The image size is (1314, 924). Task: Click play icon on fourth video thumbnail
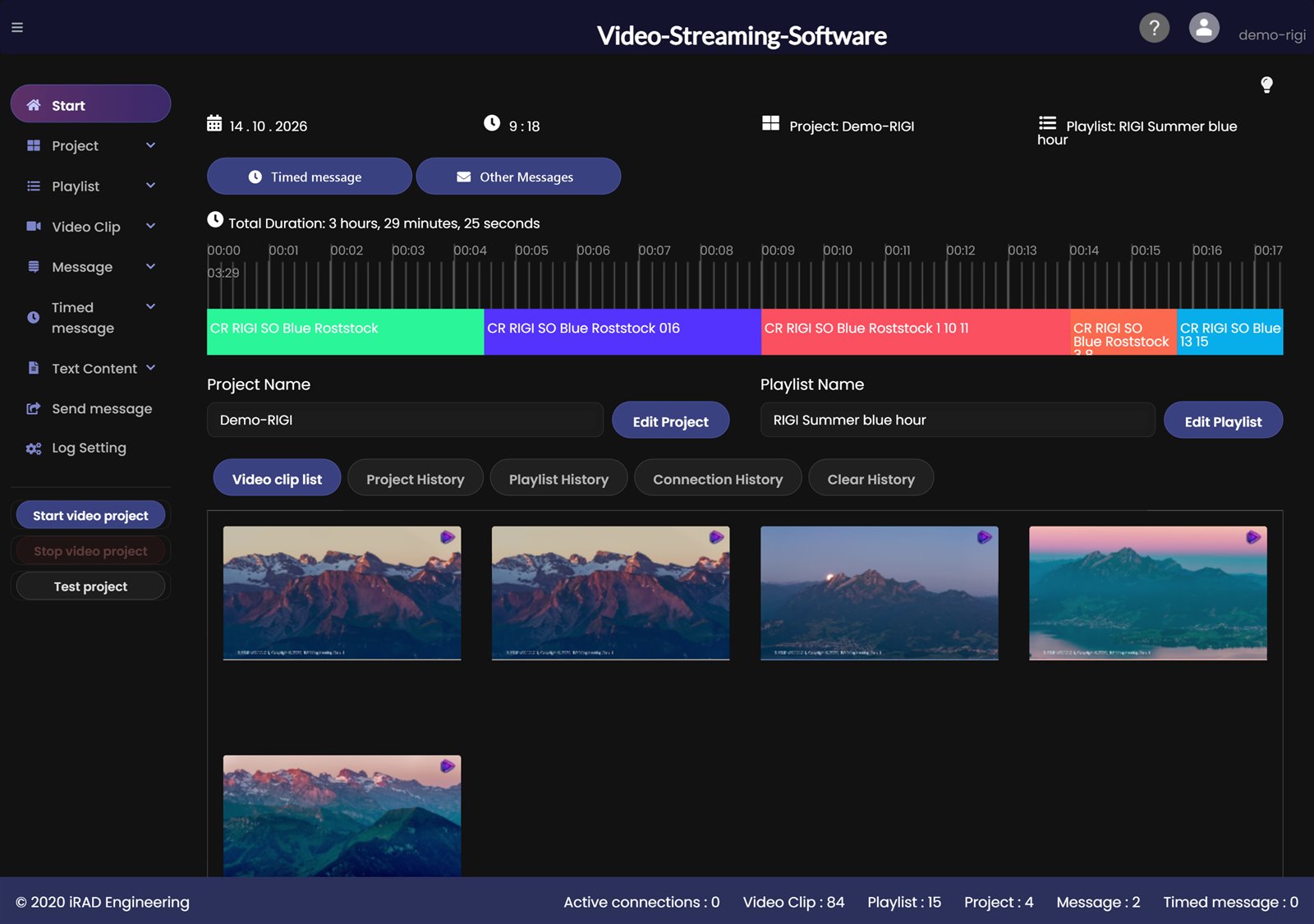coord(1253,537)
